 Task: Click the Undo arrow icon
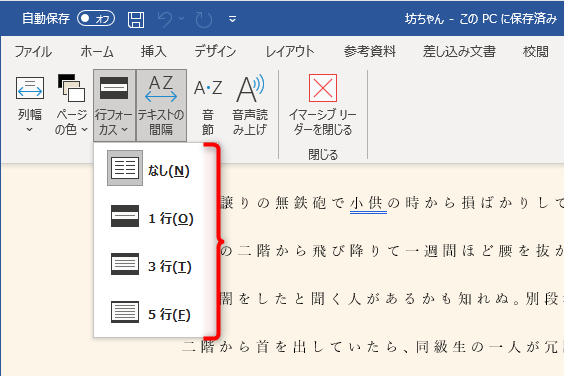(x=165, y=19)
